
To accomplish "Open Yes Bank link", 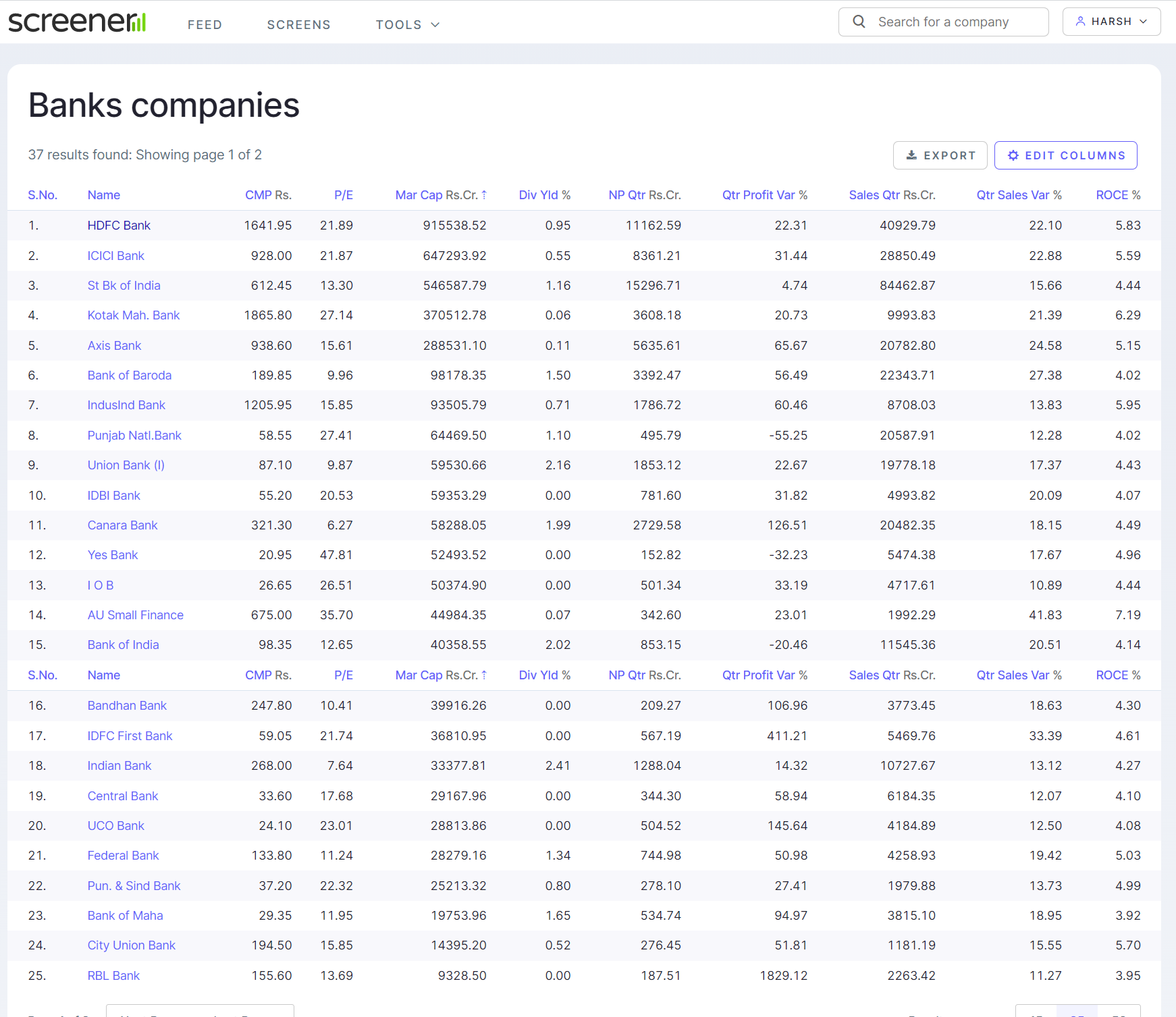I will tap(113, 555).
